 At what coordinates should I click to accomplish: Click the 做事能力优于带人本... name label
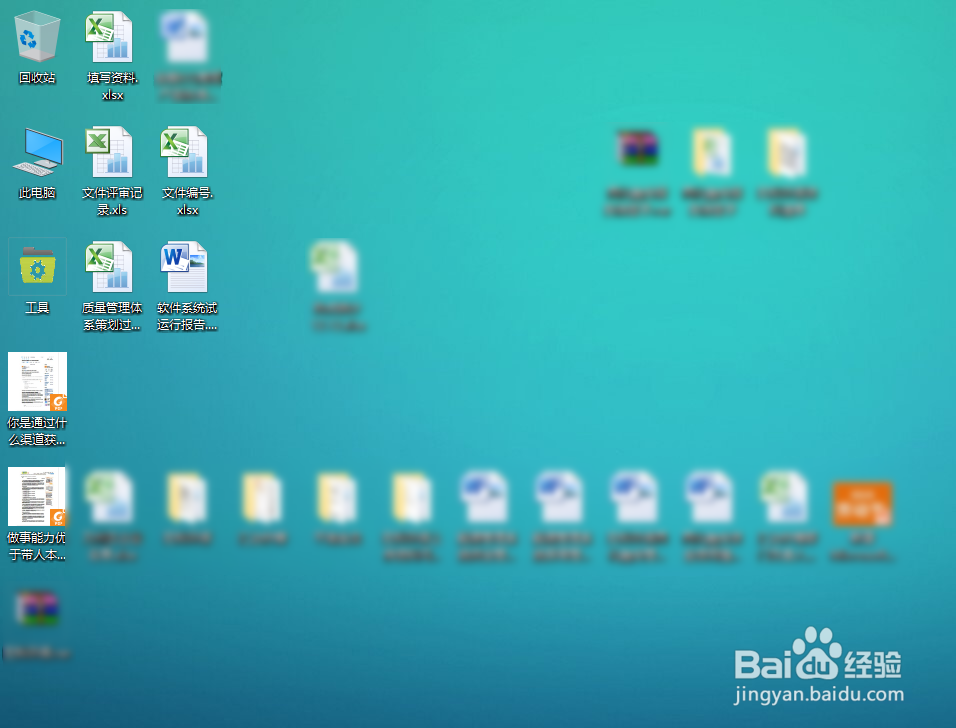(x=37, y=546)
